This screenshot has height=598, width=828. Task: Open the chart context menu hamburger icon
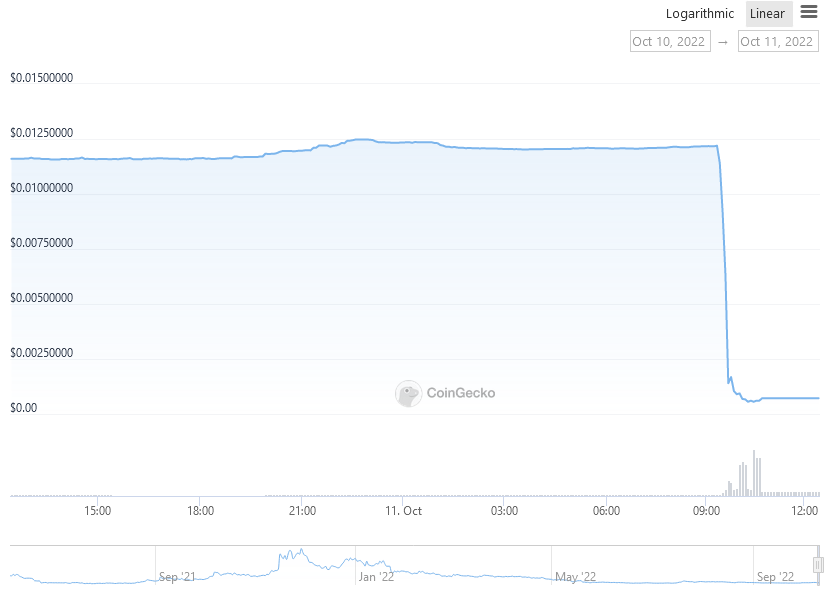click(808, 12)
